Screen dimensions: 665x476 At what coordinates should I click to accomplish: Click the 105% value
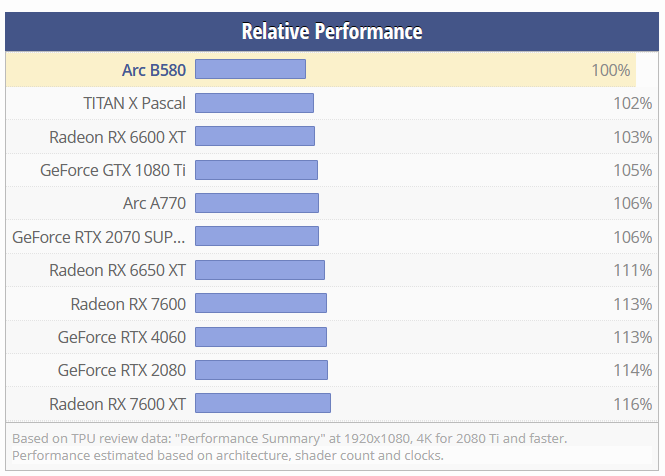[x=633, y=170]
